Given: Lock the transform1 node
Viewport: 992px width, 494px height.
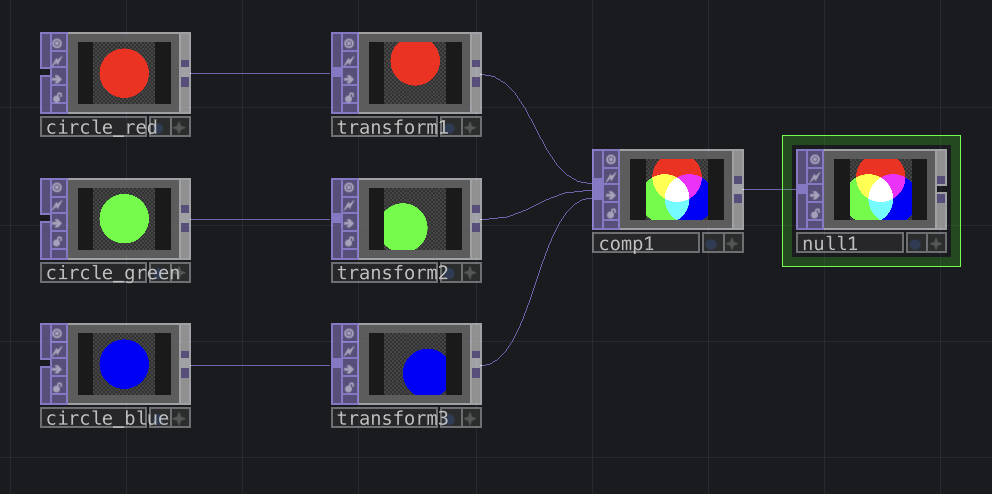Looking at the screenshot, I should pos(349,97).
